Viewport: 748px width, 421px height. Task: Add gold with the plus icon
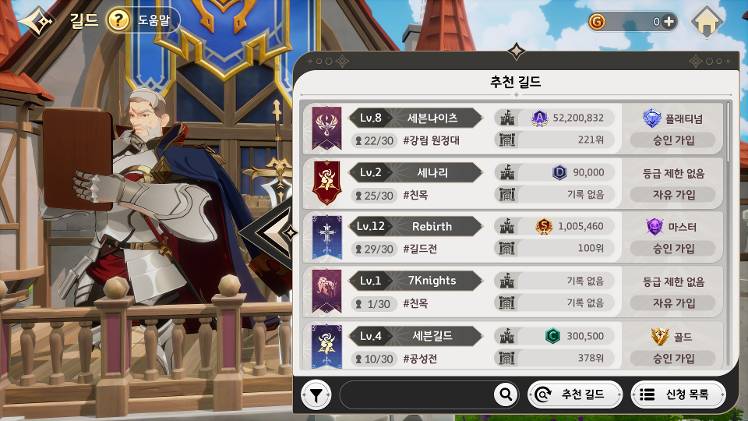(x=669, y=21)
